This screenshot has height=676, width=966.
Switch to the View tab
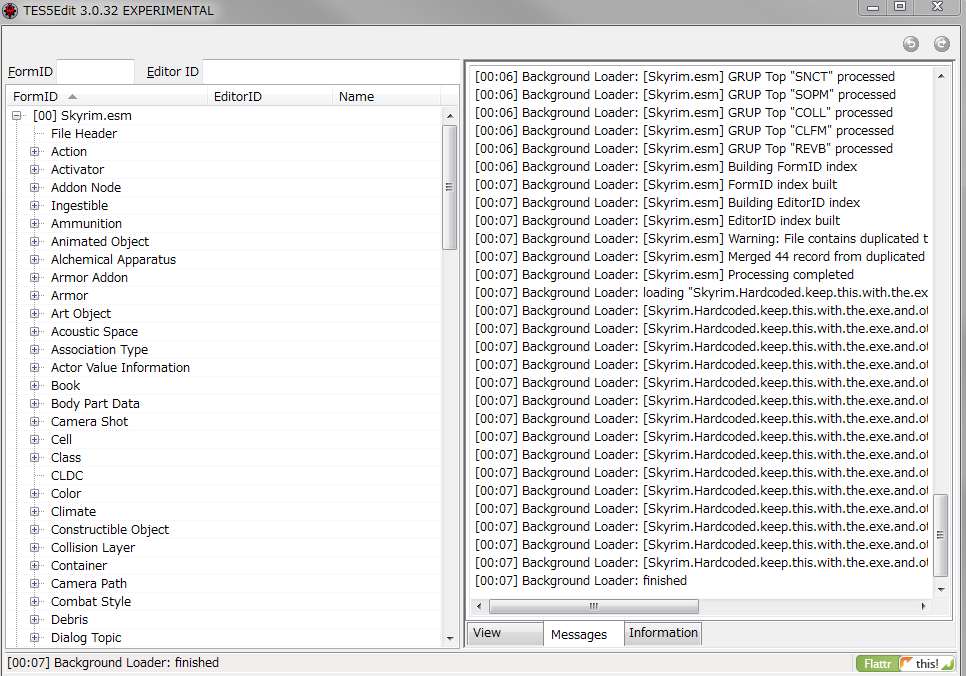click(x=505, y=633)
